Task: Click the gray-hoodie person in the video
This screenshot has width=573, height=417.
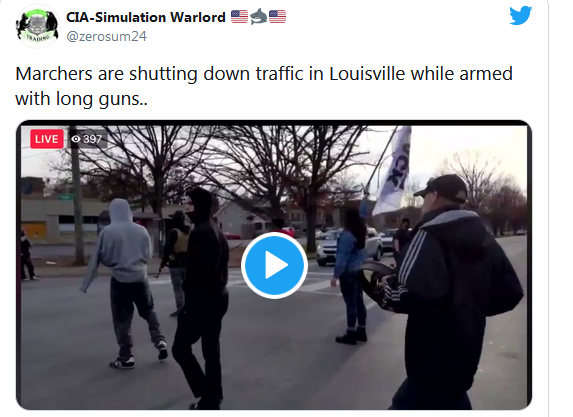Action: pyautogui.click(x=124, y=283)
